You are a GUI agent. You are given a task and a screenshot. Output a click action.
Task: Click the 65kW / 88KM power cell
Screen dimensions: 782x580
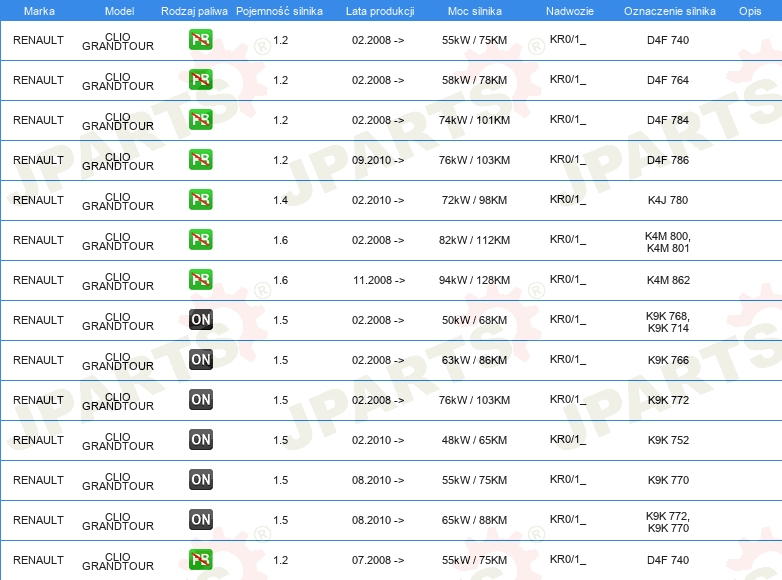click(x=474, y=520)
